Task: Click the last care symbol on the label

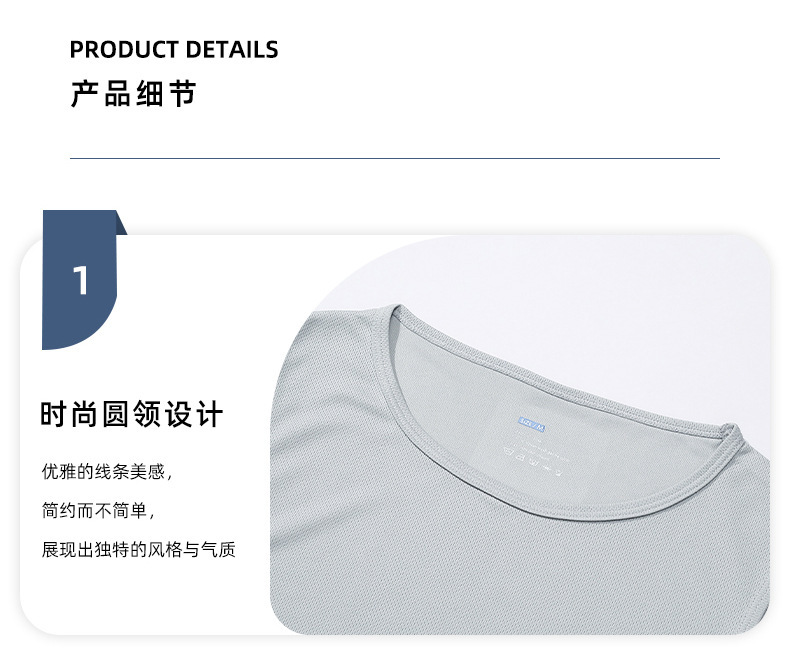Action: coord(558,473)
